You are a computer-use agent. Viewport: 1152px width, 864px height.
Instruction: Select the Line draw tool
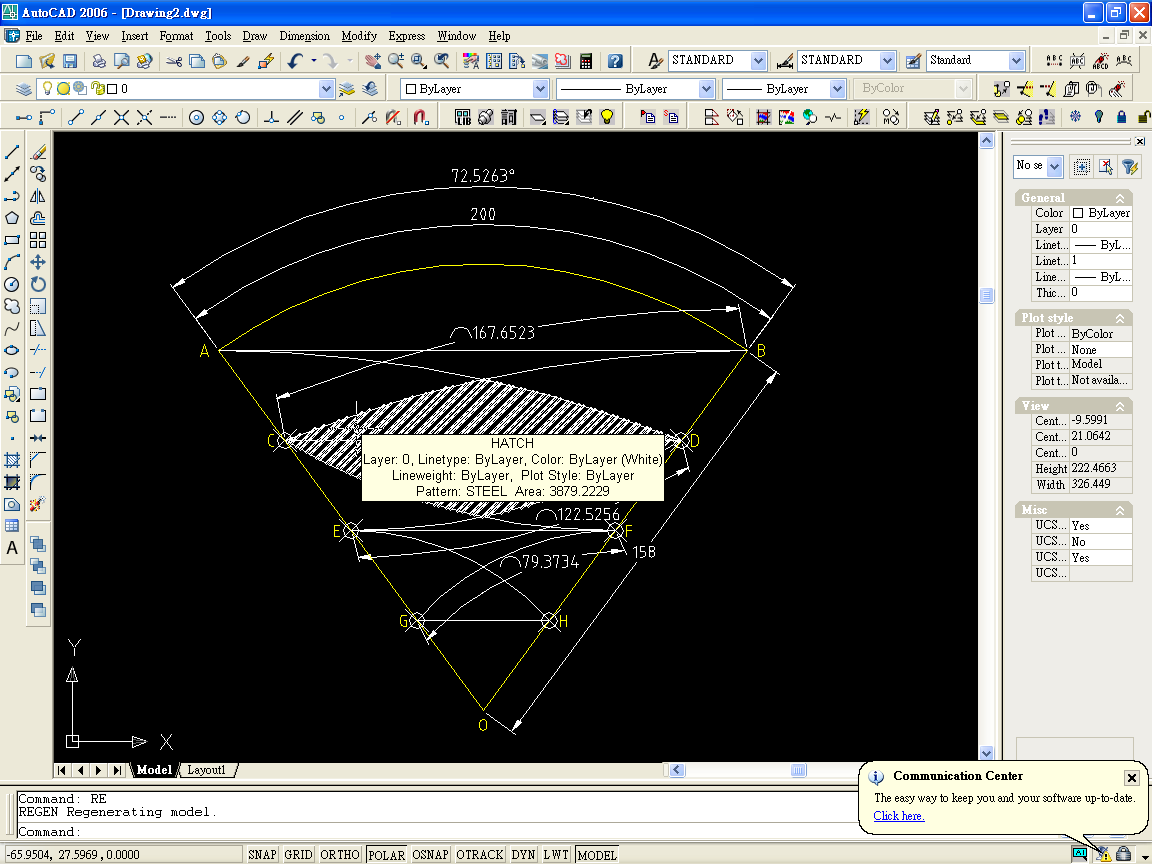click(x=12, y=152)
